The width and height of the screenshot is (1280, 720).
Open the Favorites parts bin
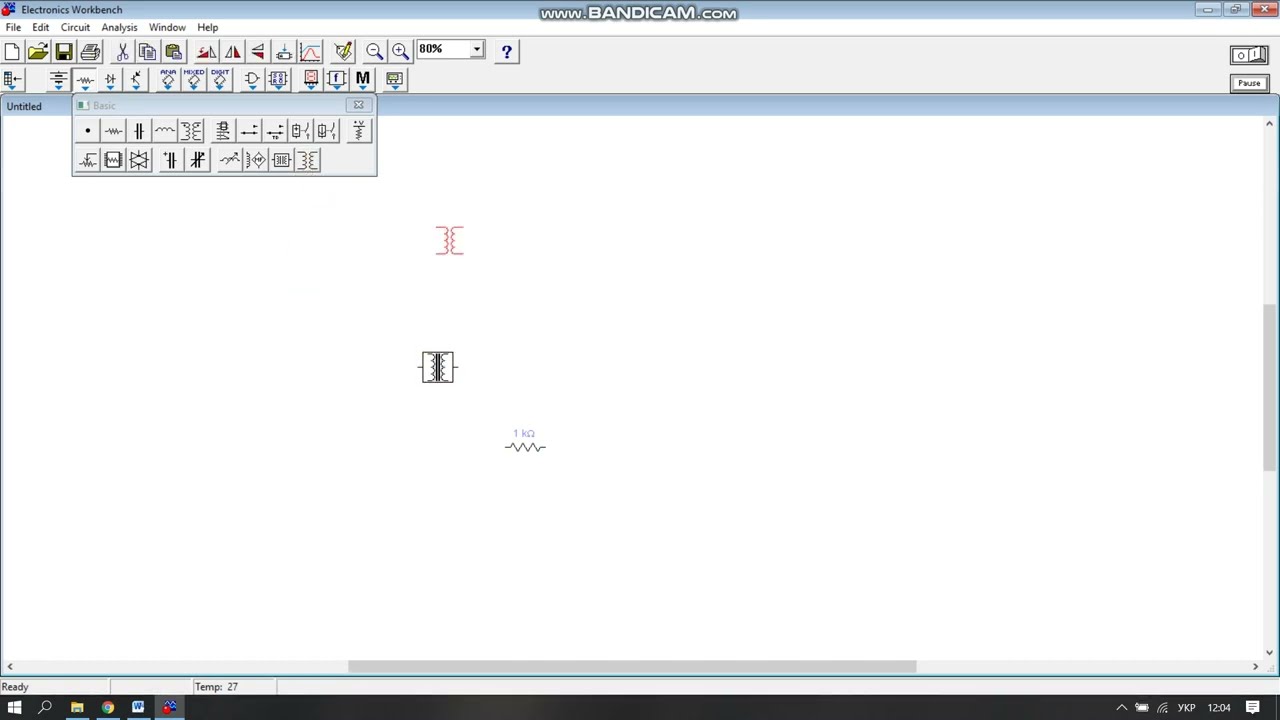pyautogui.click(x=13, y=79)
